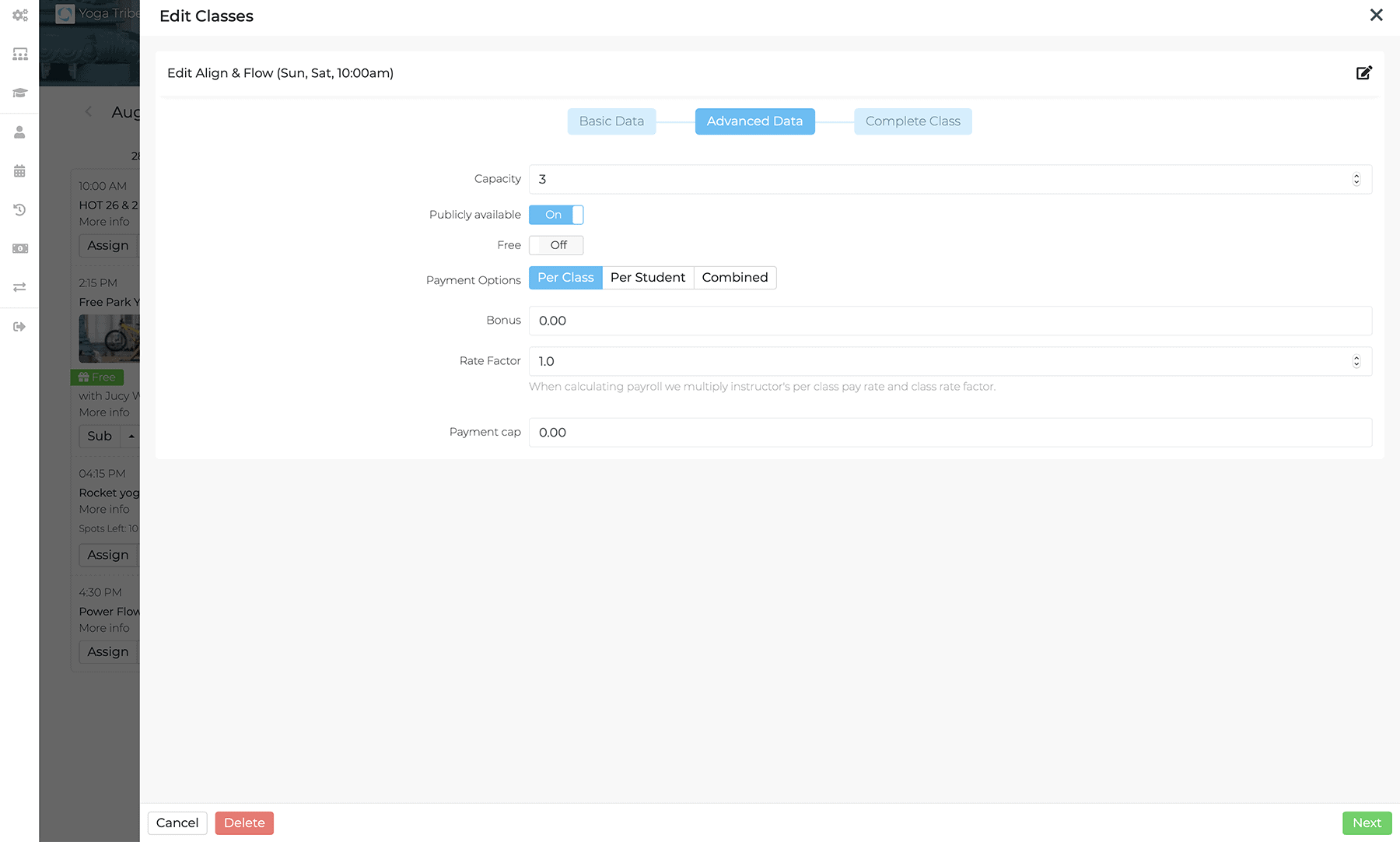Toggle the Publicly available switch
The width and height of the screenshot is (1400, 842).
[x=556, y=215]
